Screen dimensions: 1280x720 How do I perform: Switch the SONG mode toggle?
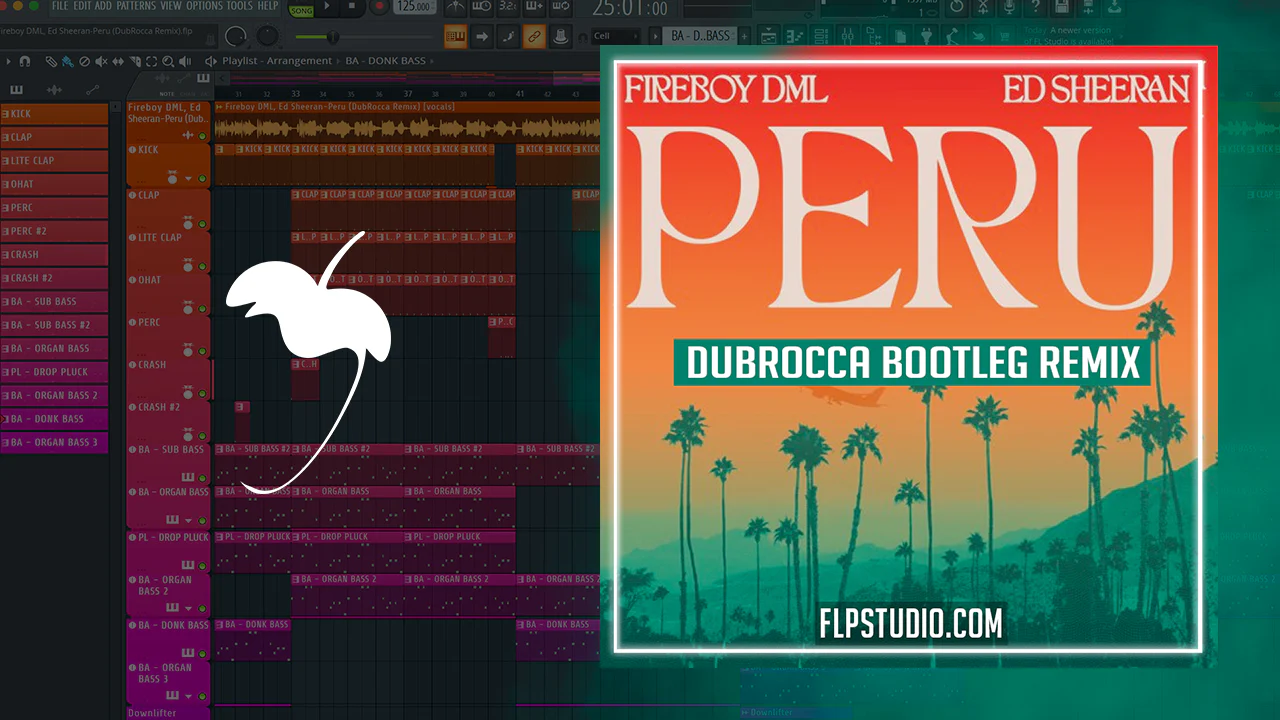(x=299, y=9)
